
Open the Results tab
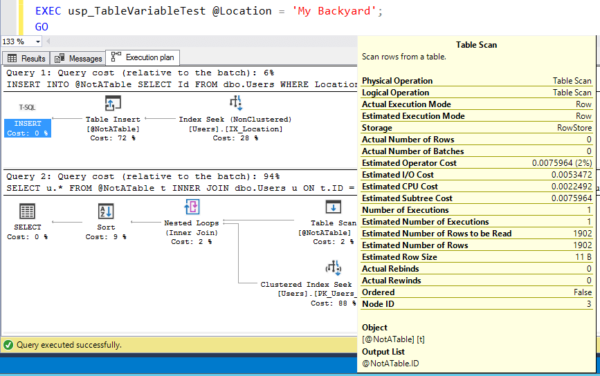click(x=26, y=58)
